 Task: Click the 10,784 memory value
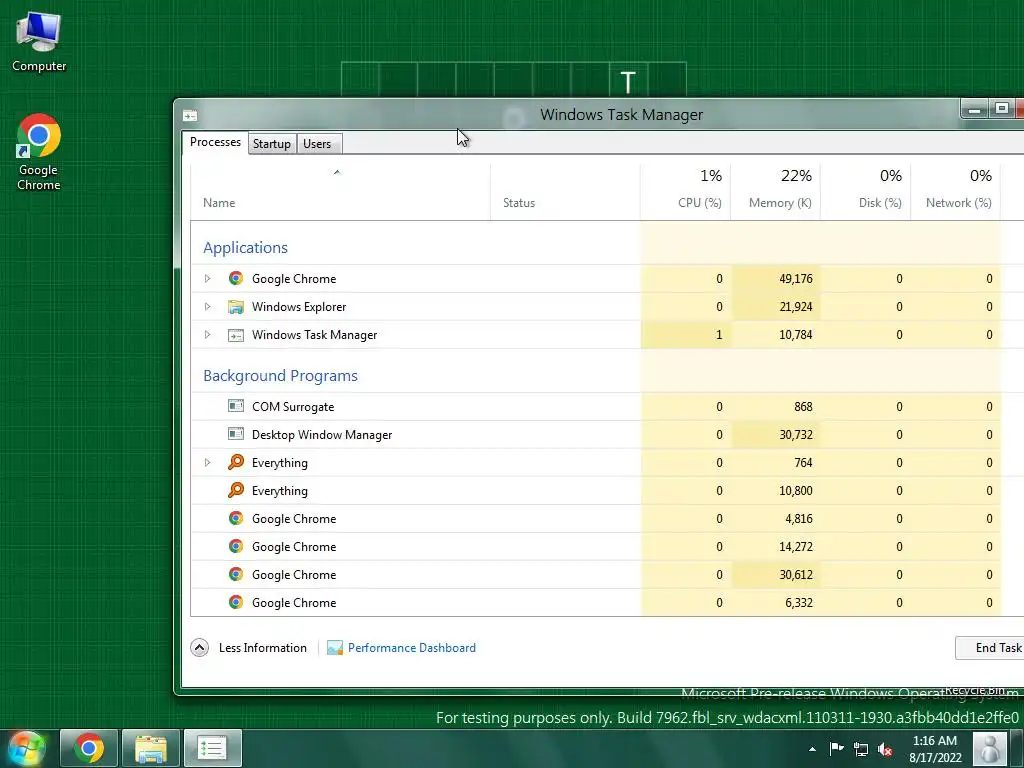795,335
